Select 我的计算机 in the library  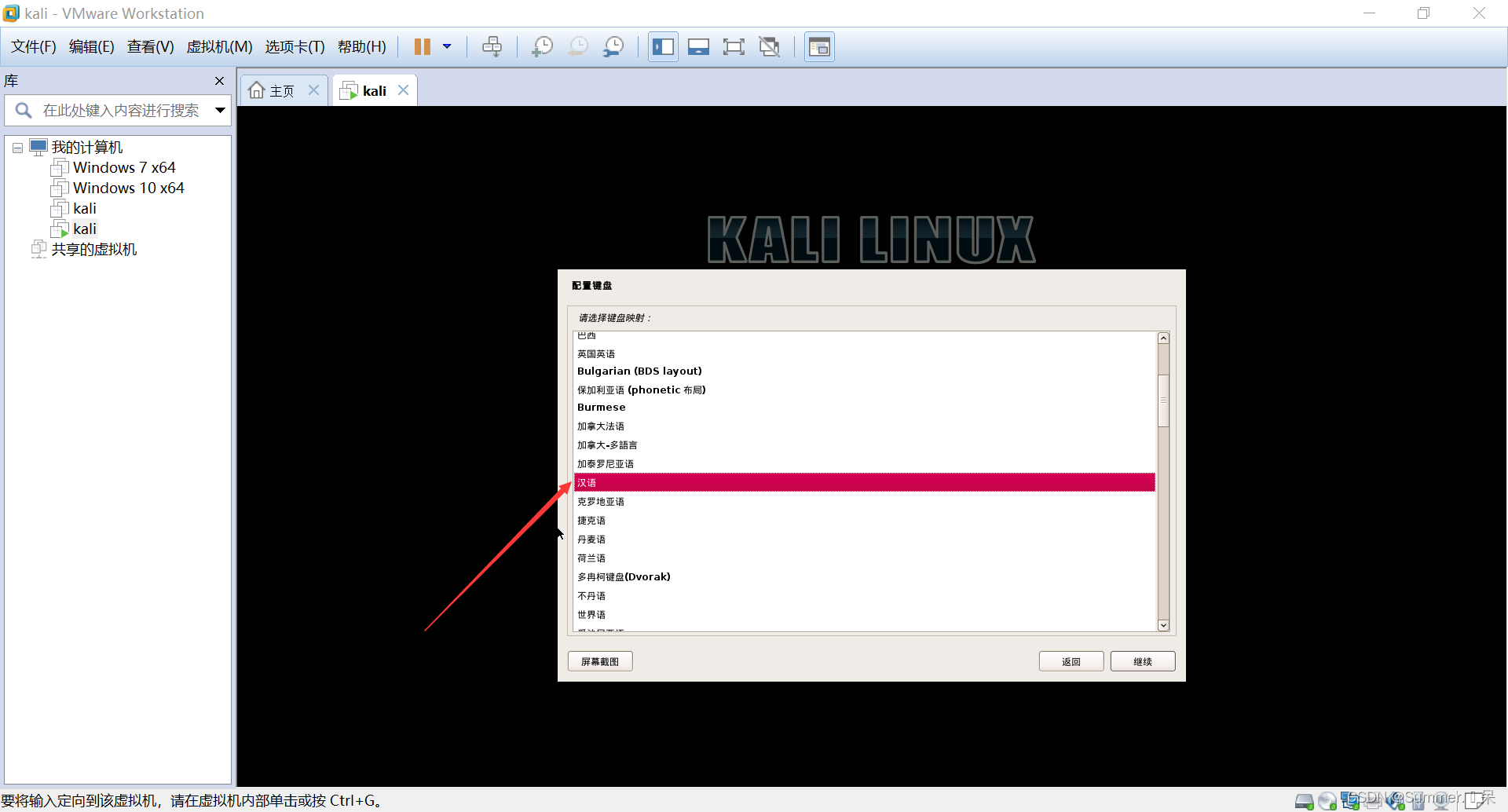tap(86, 148)
